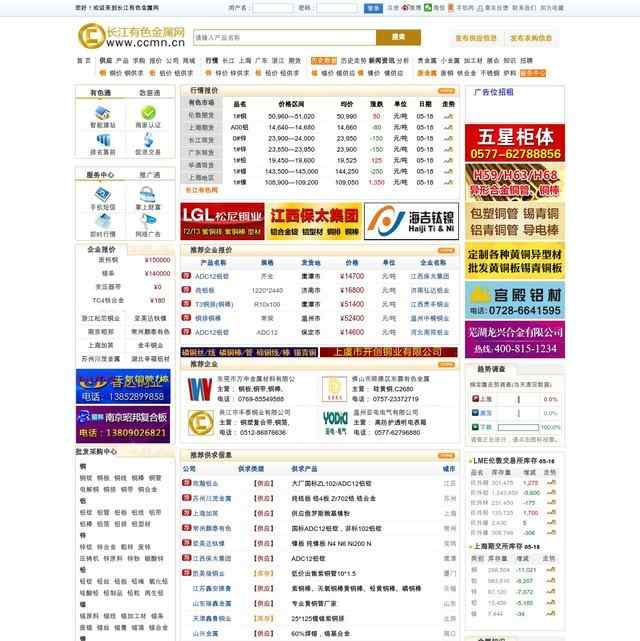Select the 广东现货 market tab
The width and height of the screenshot is (640, 641).
[201, 152]
